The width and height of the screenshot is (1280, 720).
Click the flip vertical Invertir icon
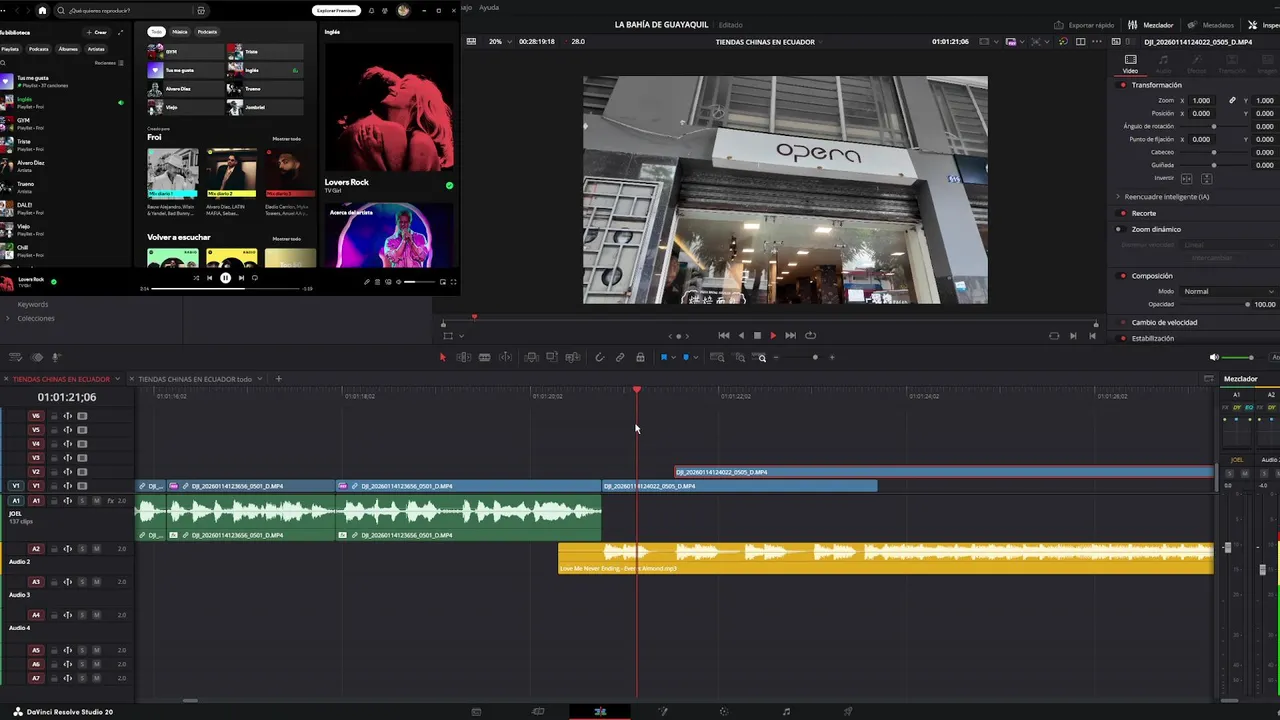coord(1206,179)
